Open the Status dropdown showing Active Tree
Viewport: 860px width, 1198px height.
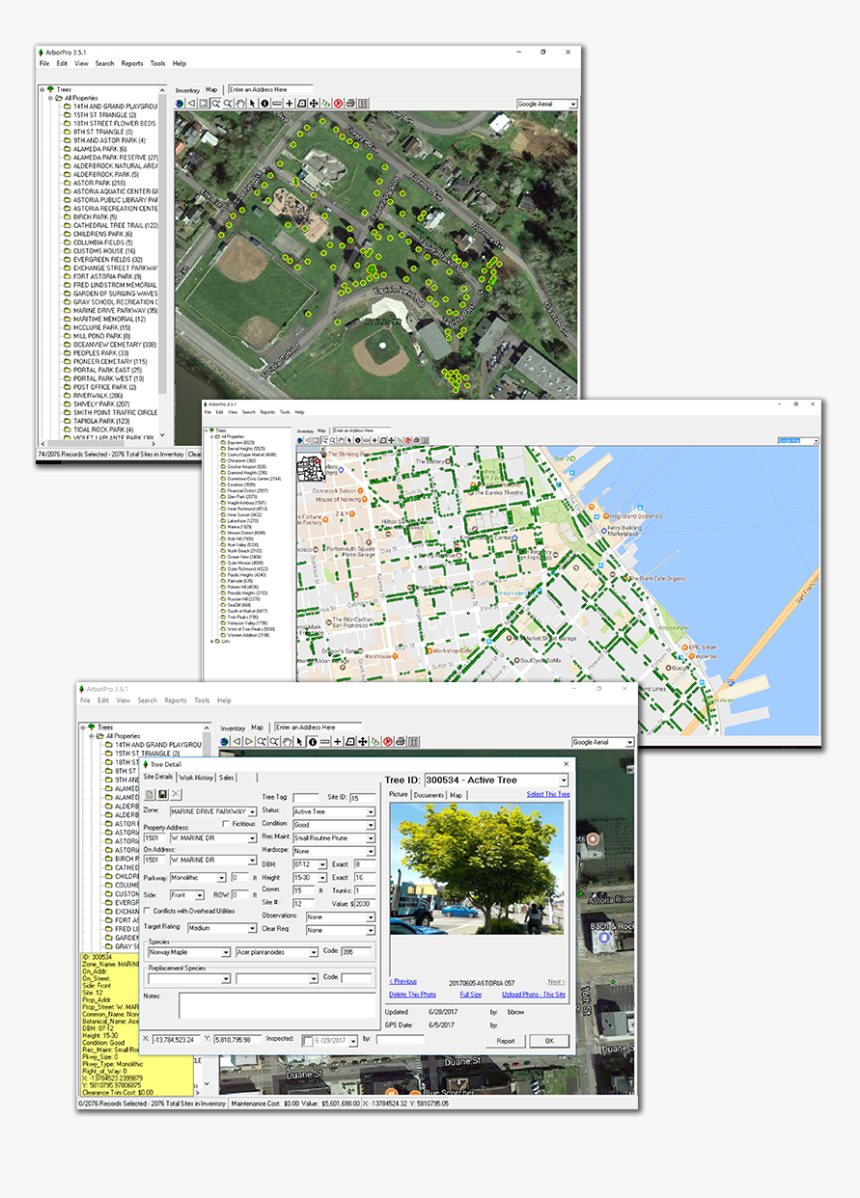tap(370, 811)
